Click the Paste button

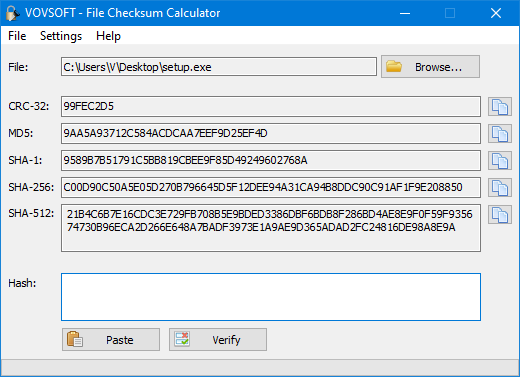pos(111,340)
